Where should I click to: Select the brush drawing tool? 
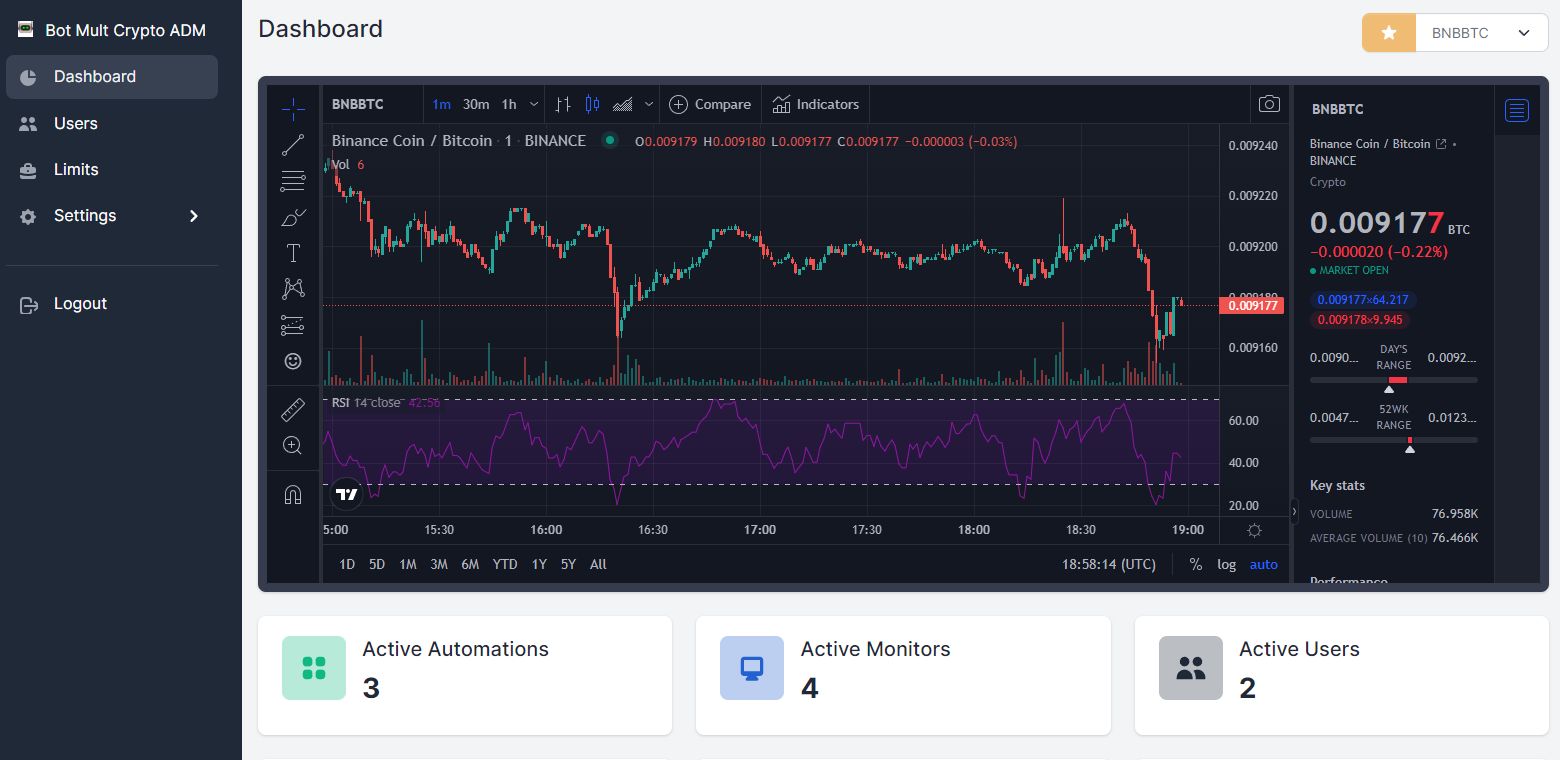(293, 217)
